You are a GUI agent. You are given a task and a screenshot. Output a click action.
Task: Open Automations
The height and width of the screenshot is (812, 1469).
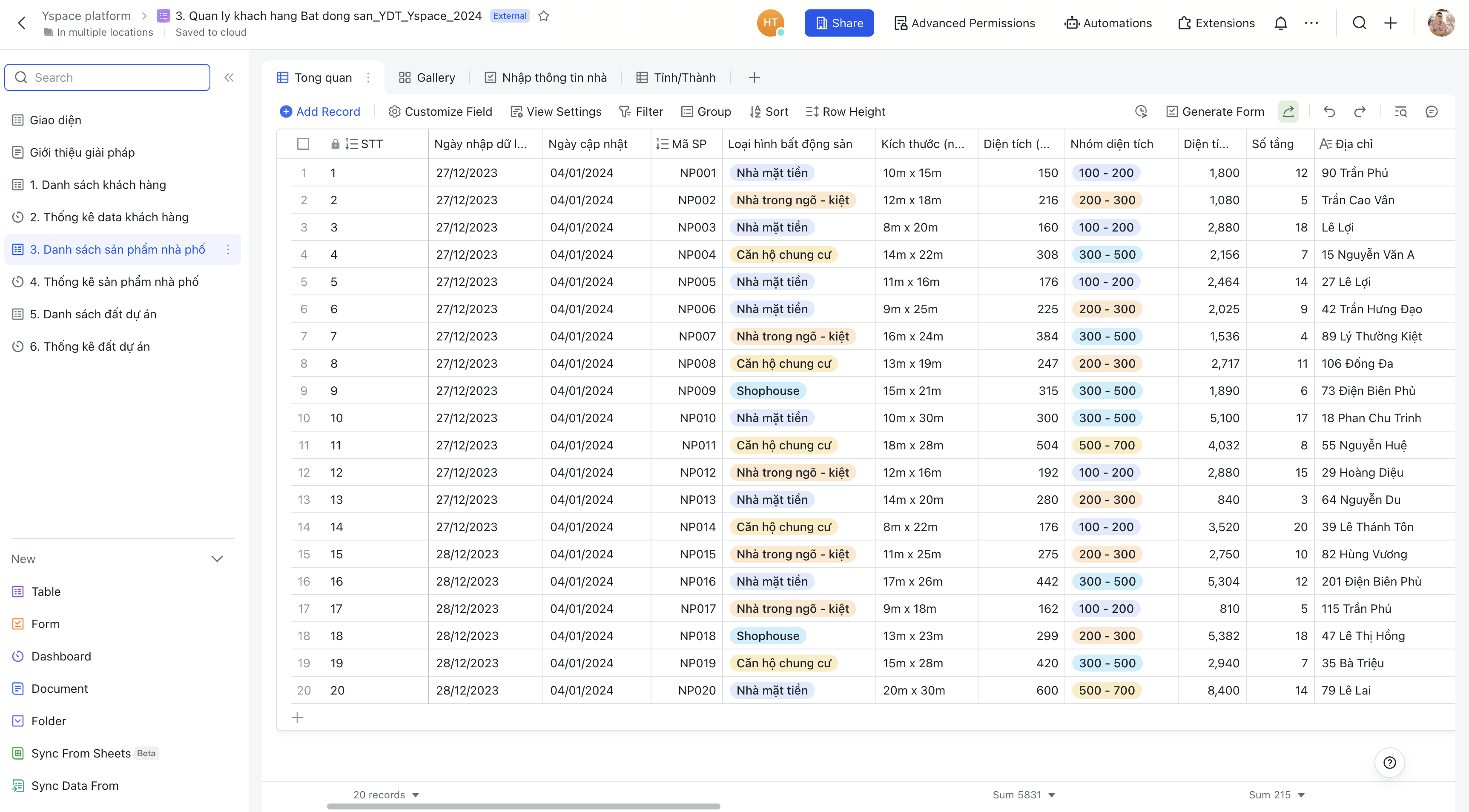point(1108,23)
